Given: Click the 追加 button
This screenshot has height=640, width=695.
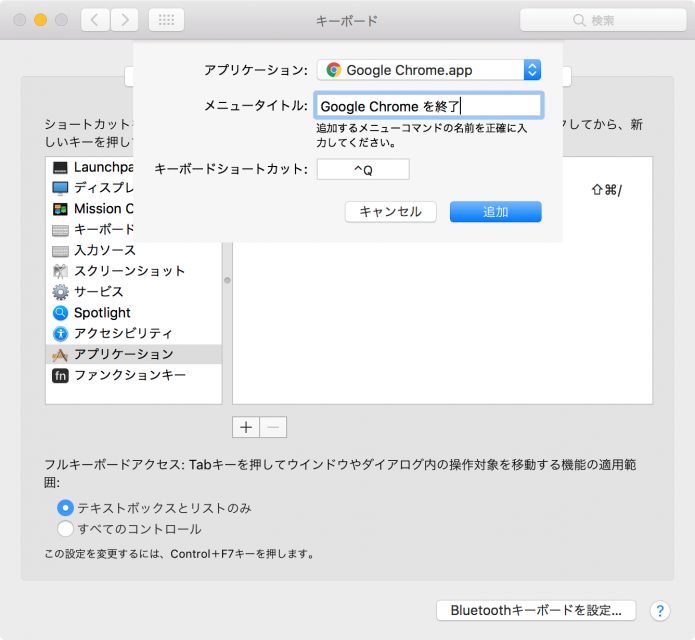Looking at the screenshot, I should (x=496, y=212).
